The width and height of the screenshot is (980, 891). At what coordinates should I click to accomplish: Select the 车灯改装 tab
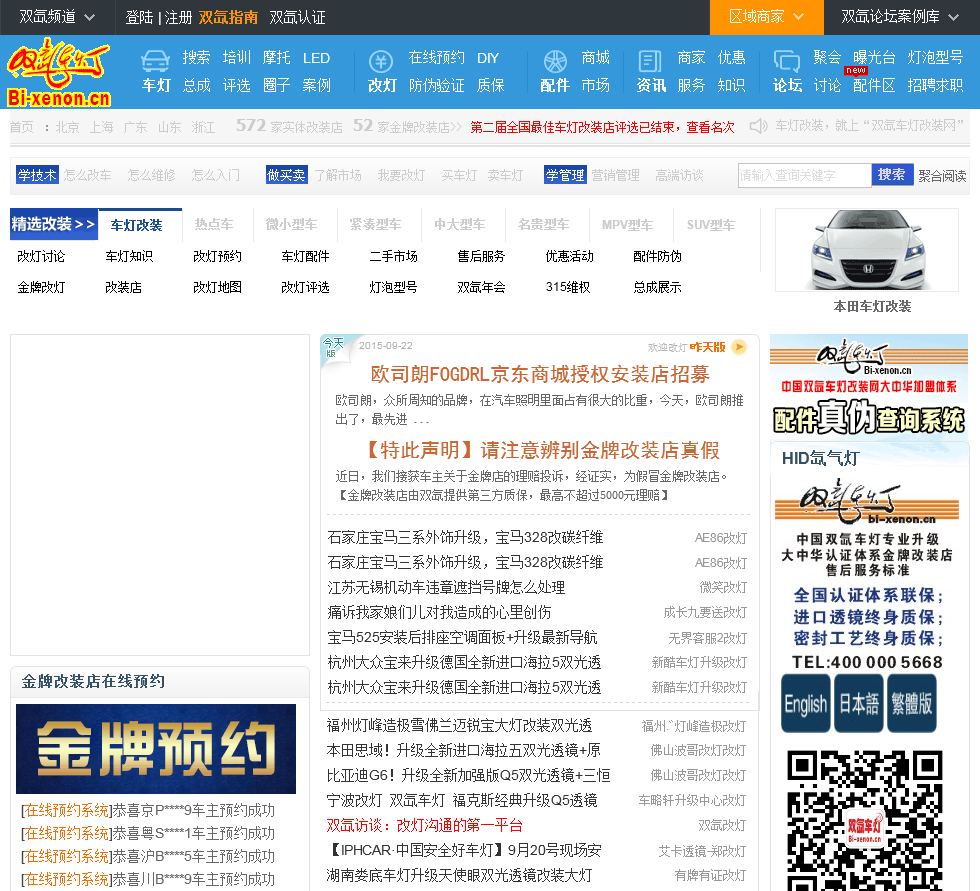click(137, 225)
